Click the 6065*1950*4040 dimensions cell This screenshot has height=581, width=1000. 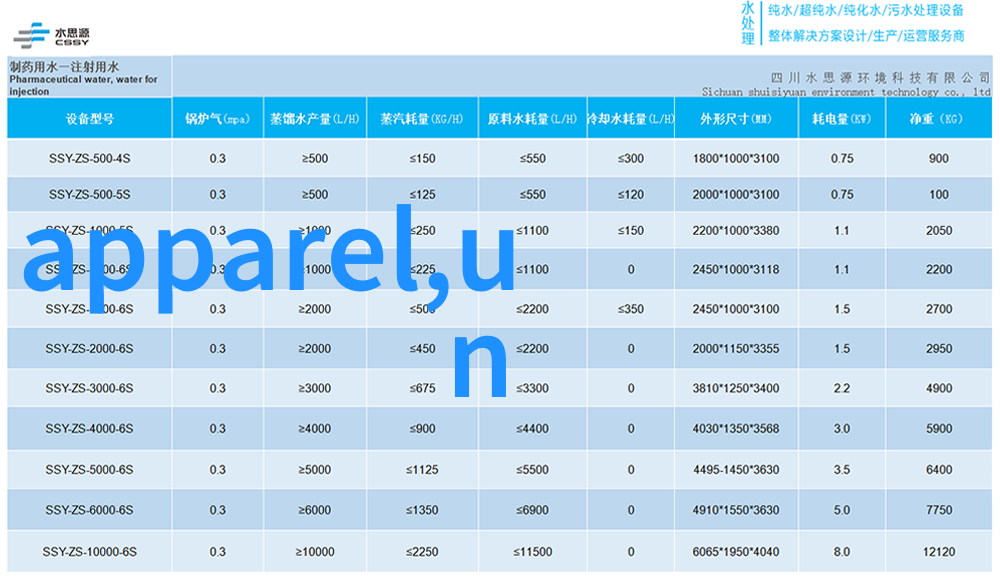point(735,551)
